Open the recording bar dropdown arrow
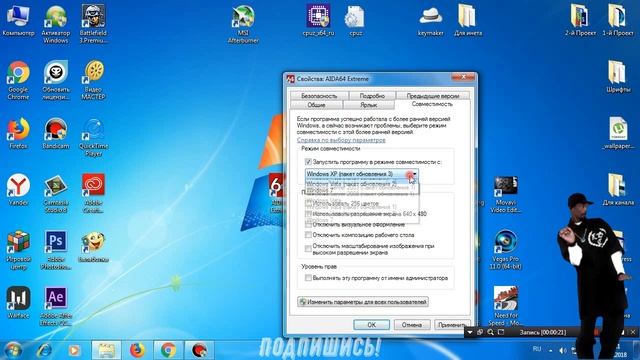 470,332
